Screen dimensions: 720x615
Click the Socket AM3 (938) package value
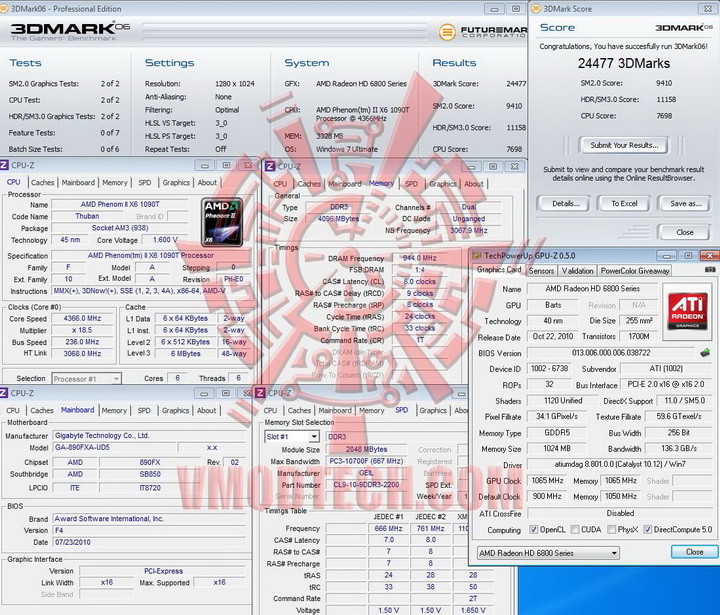pyautogui.click(x=120, y=228)
